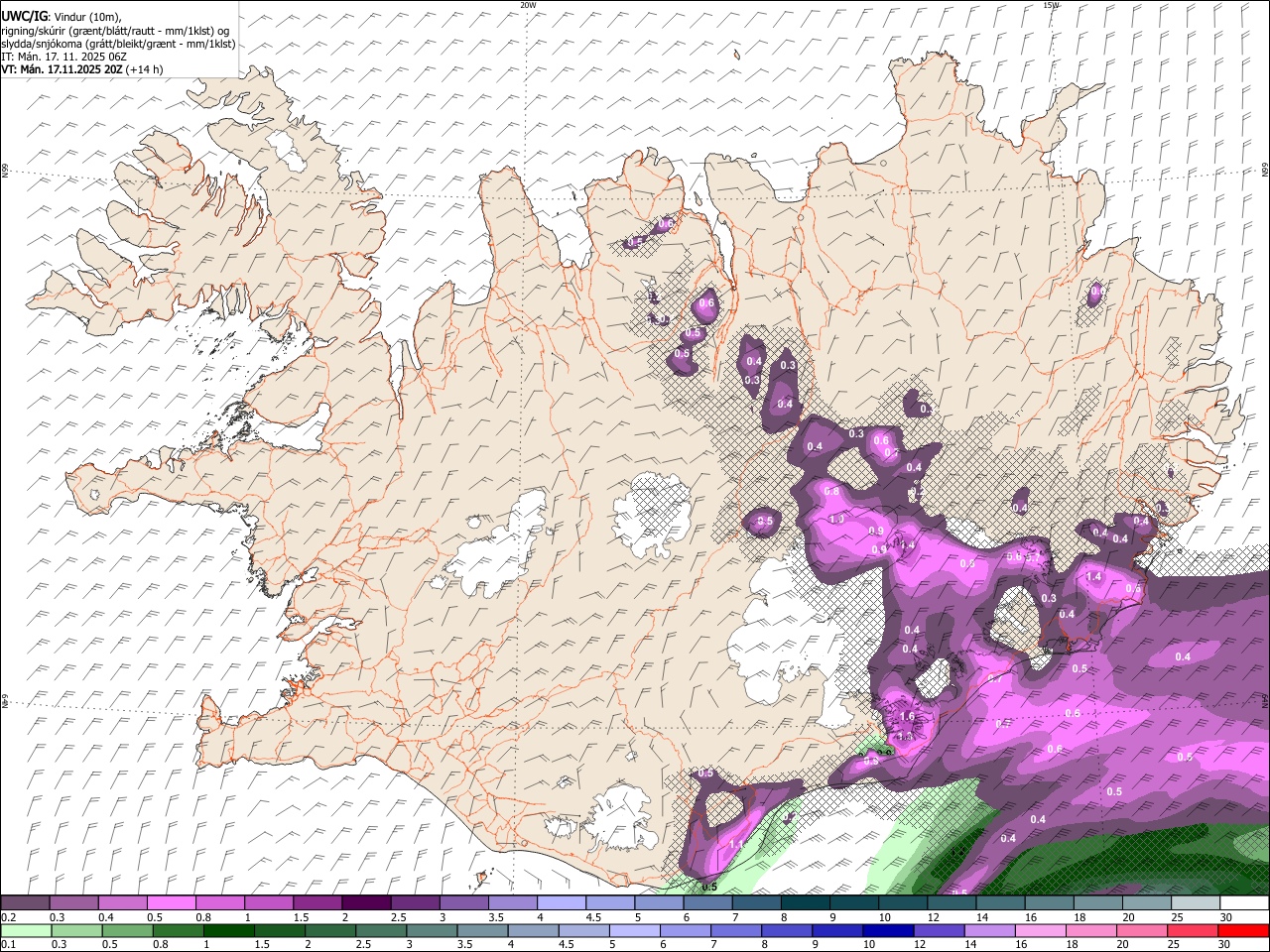Select the 1.5 plum swatch in upper legend row
The height and width of the screenshot is (952, 1270).
317,903
